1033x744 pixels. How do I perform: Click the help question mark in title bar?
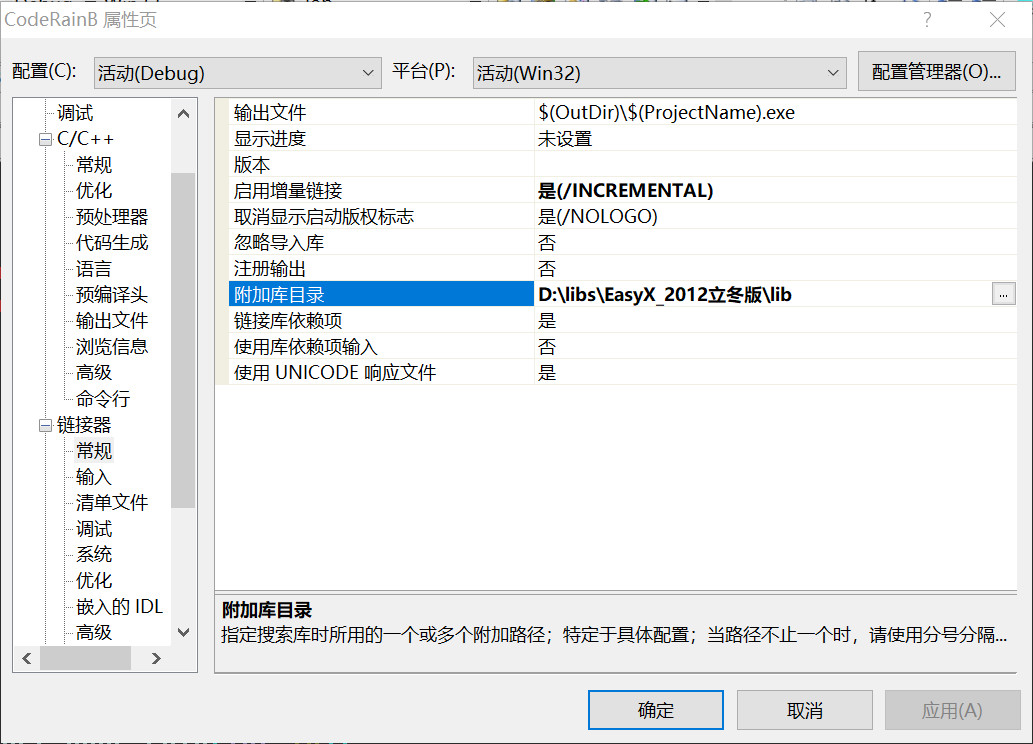point(927,20)
